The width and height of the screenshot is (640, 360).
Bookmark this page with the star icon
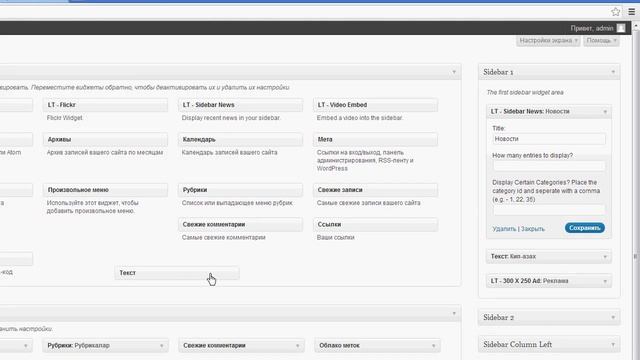(616, 12)
